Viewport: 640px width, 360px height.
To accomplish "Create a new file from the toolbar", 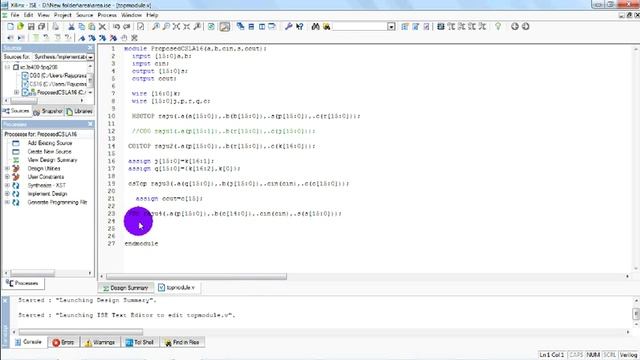I will [x=10, y=27].
